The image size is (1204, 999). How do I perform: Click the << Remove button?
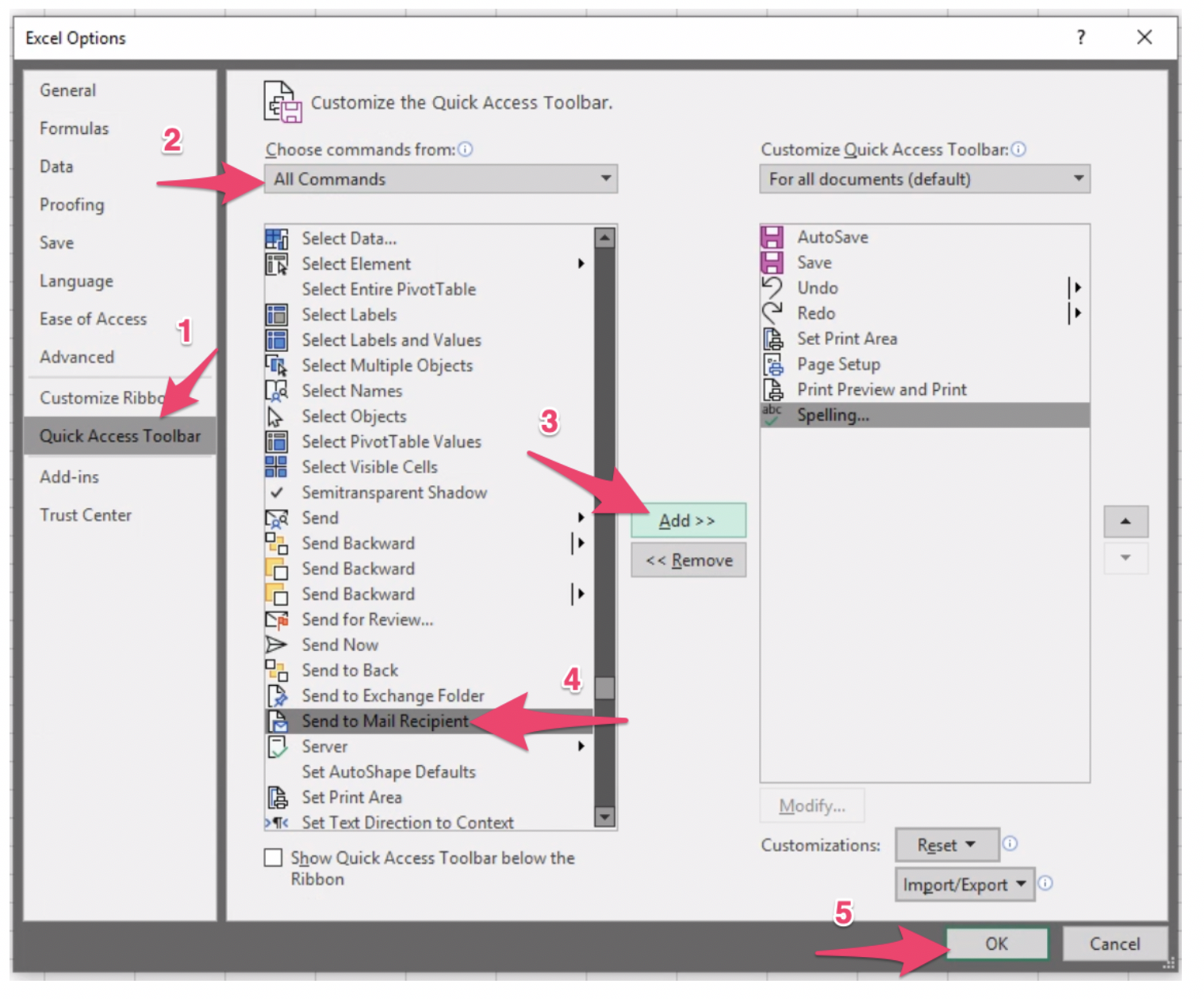[688, 561]
